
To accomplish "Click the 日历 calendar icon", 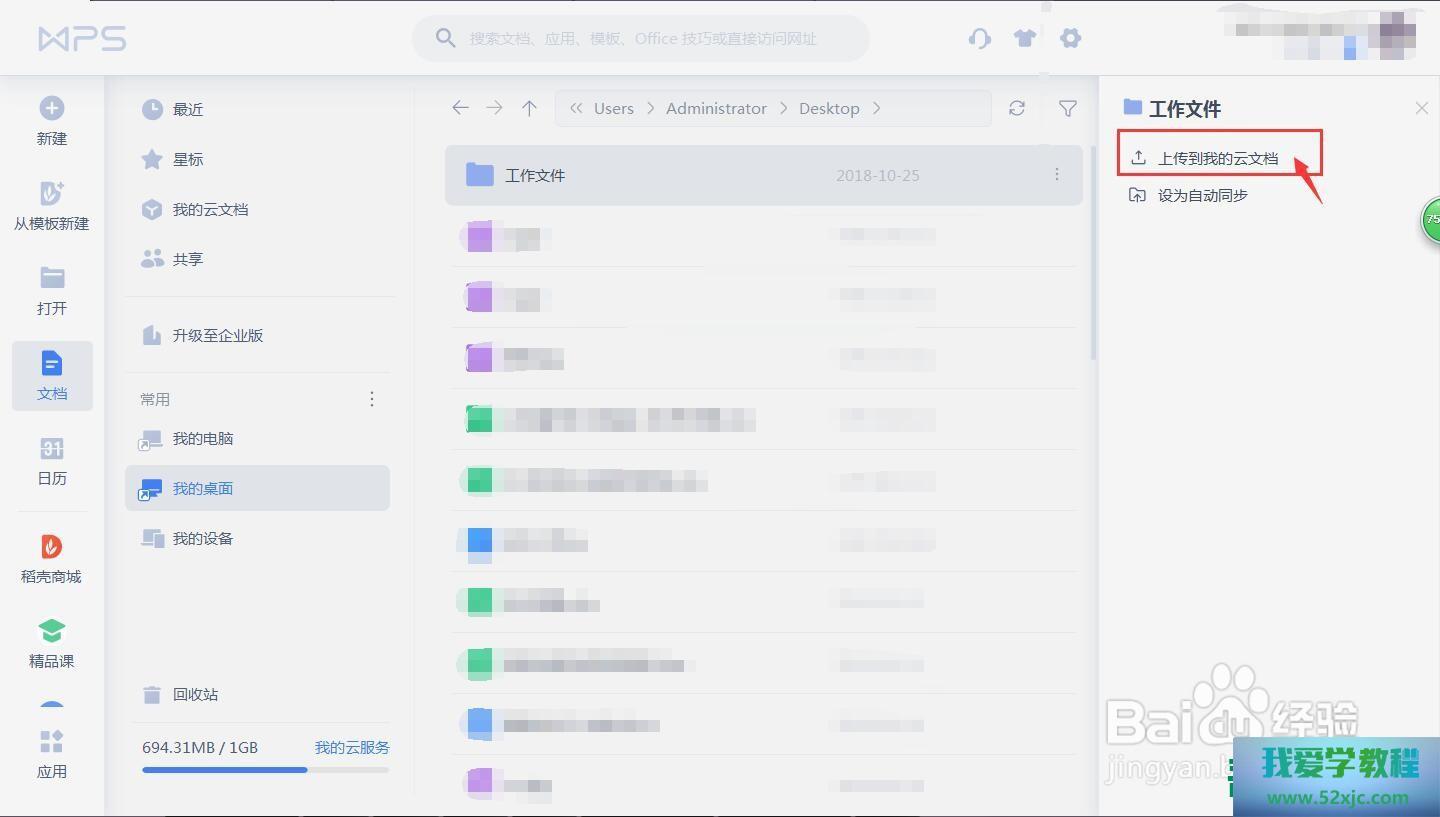I will coord(52,448).
